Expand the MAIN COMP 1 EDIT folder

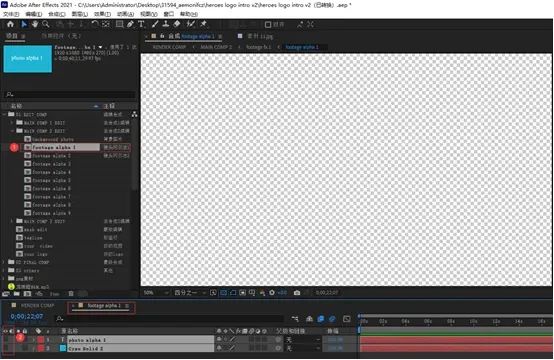click(x=12, y=123)
